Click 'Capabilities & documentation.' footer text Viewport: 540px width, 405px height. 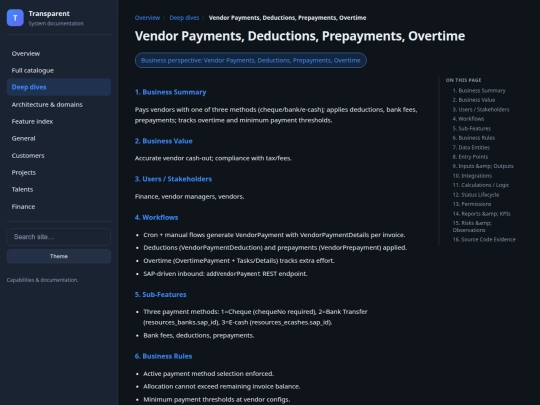[x=42, y=280]
